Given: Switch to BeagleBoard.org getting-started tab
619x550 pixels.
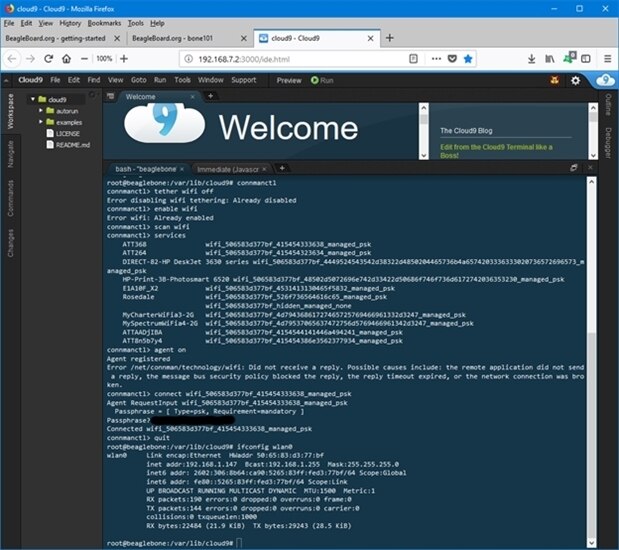Looking at the screenshot, I should 55,38.
